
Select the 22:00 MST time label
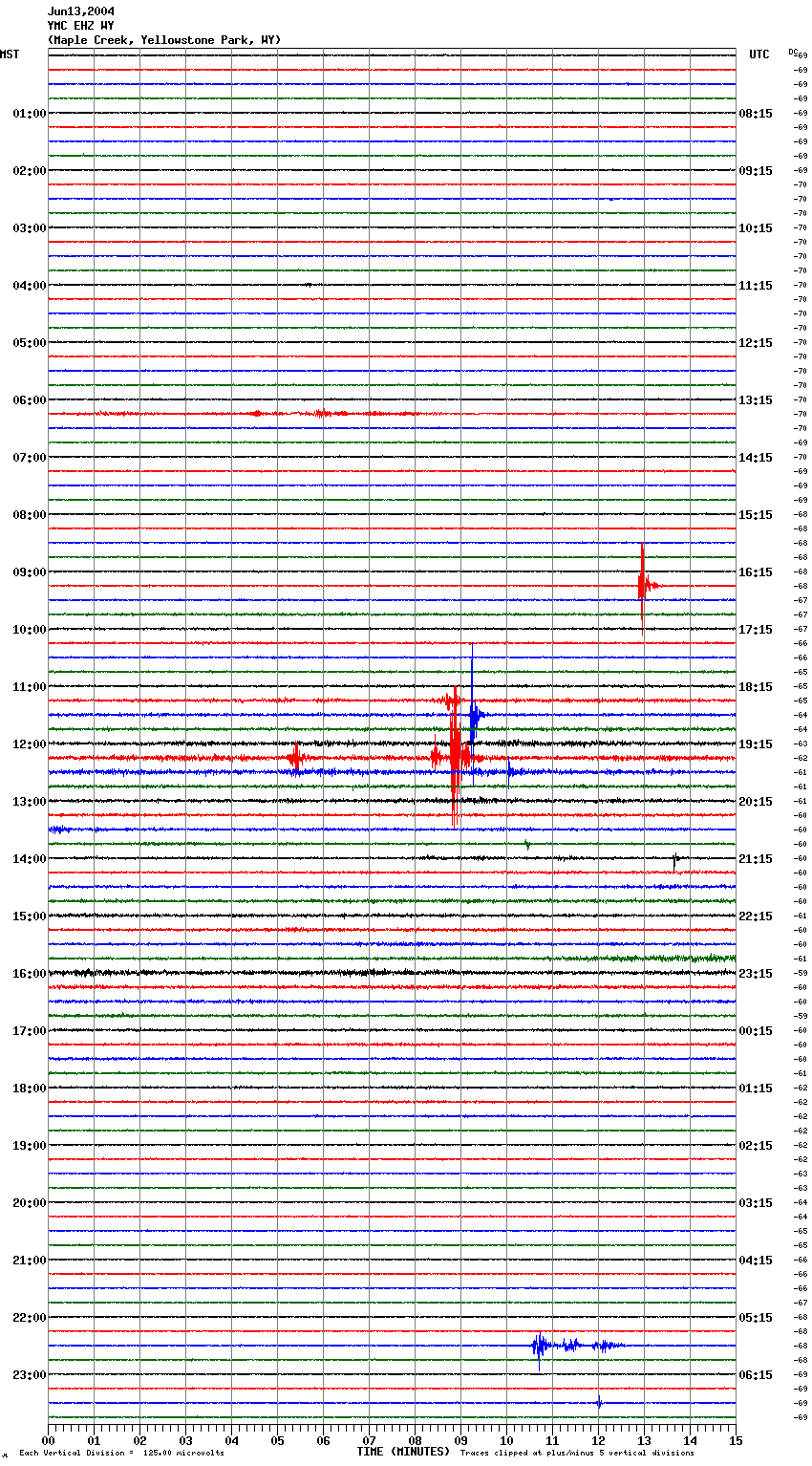tap(30, 1318)
